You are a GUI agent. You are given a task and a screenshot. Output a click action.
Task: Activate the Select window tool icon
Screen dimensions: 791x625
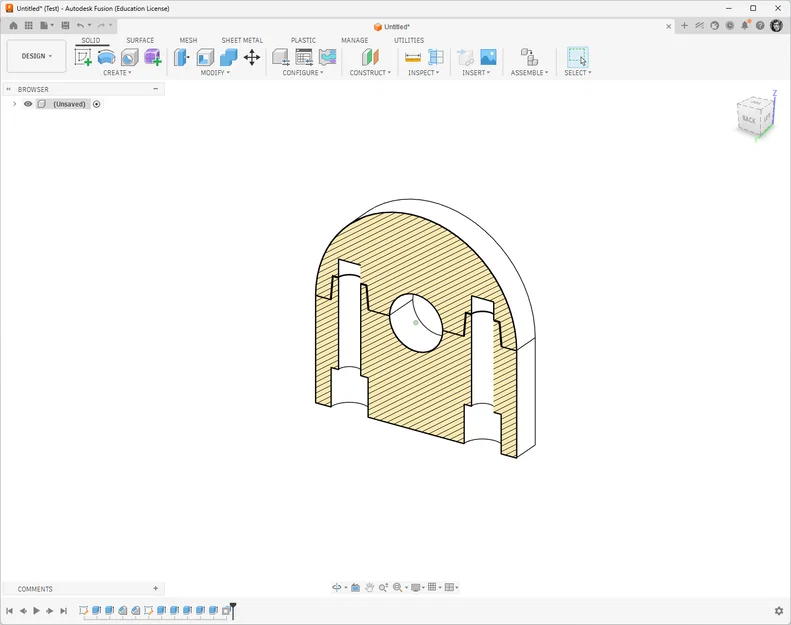pos(577,57)
